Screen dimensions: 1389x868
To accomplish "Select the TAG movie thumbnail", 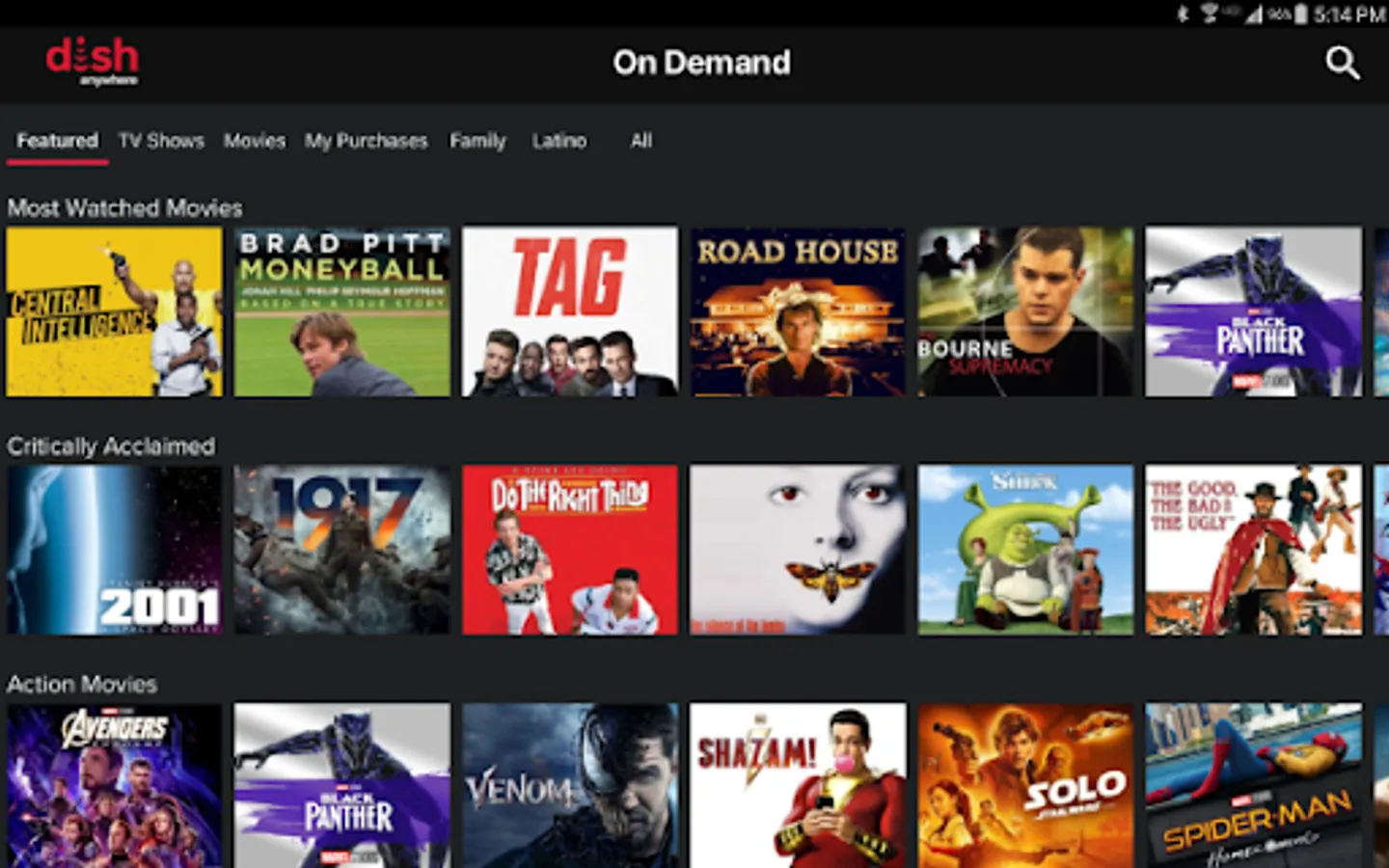I will point(570,312).
